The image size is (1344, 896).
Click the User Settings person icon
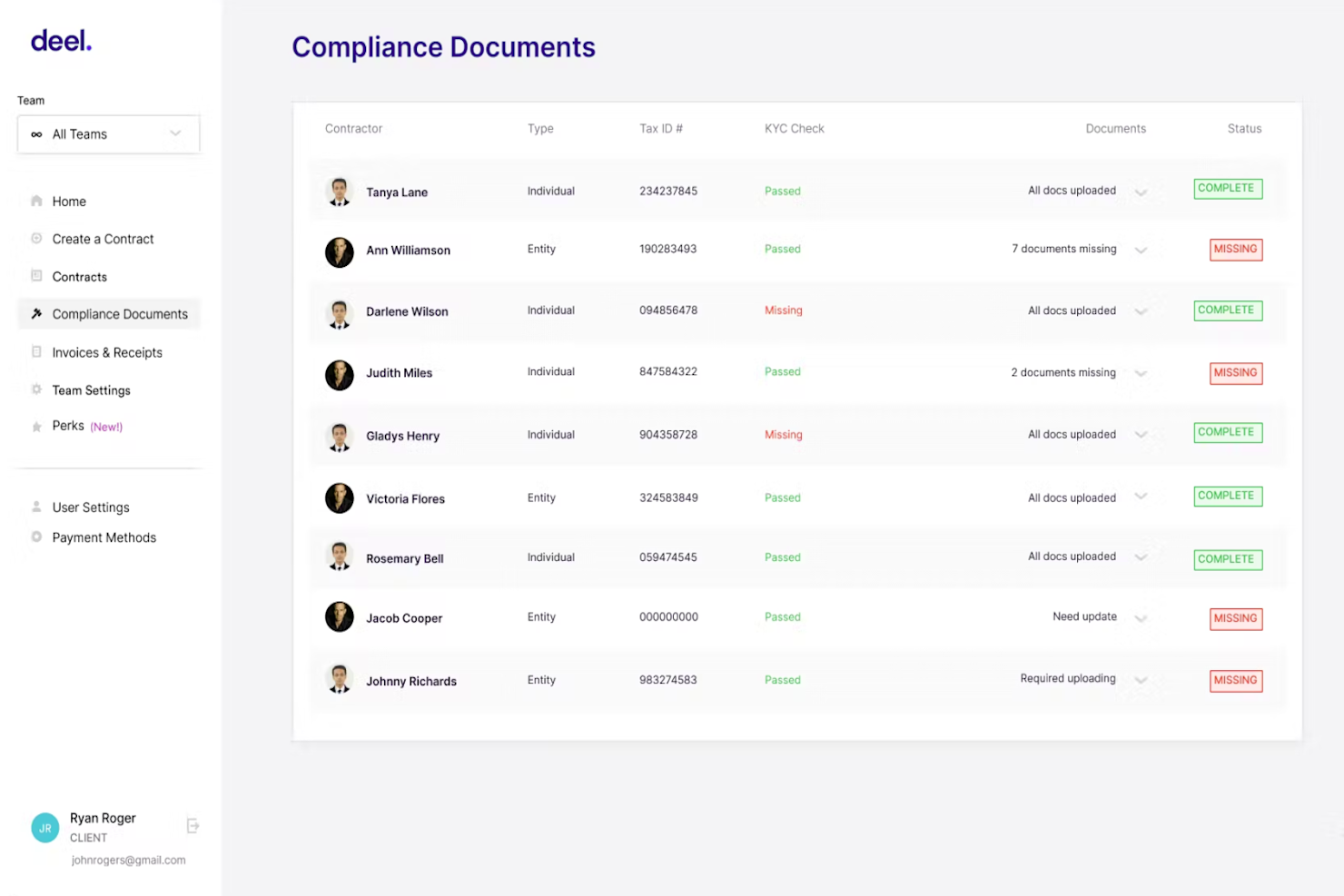tap(36, 507)
